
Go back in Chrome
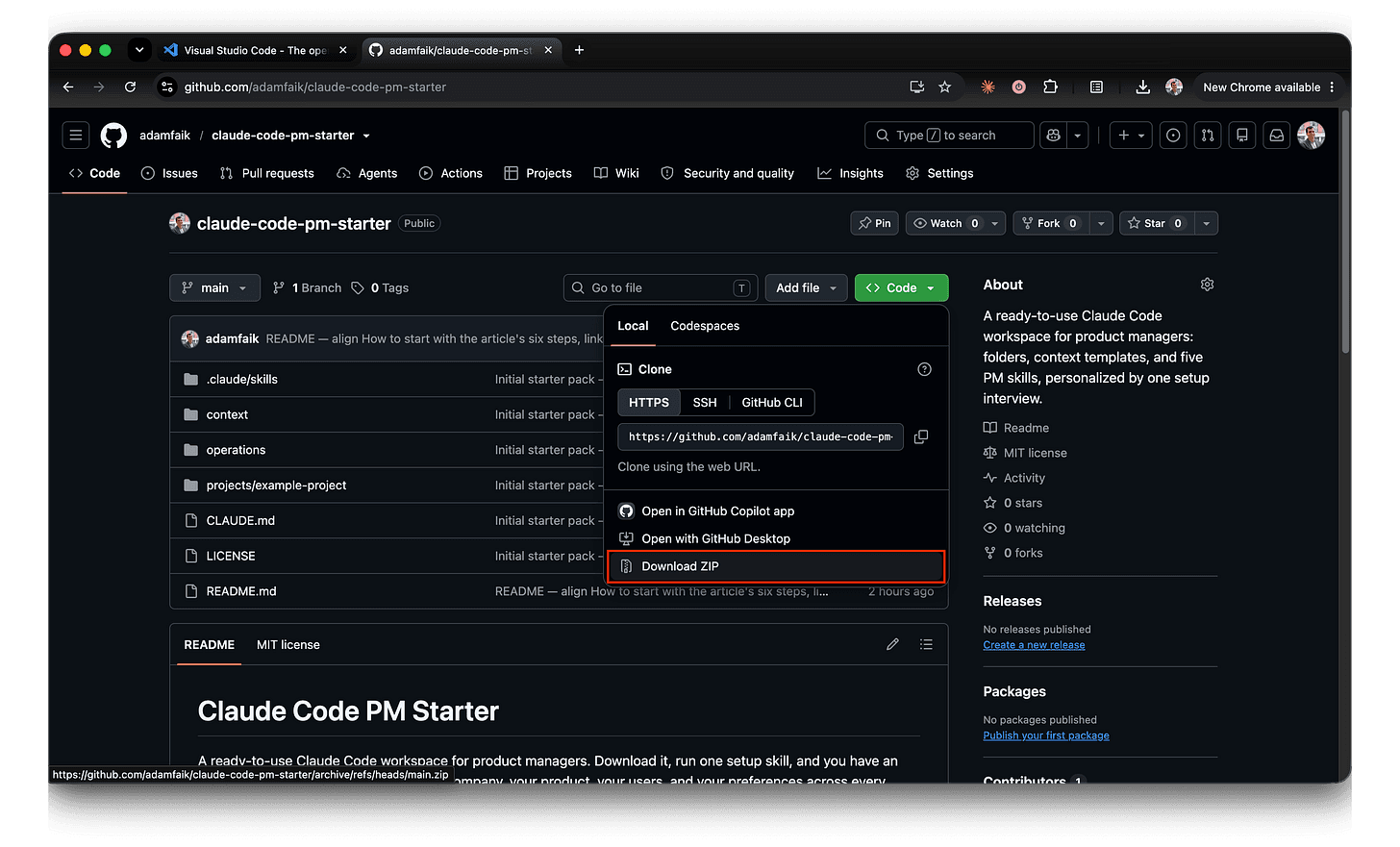68,87
